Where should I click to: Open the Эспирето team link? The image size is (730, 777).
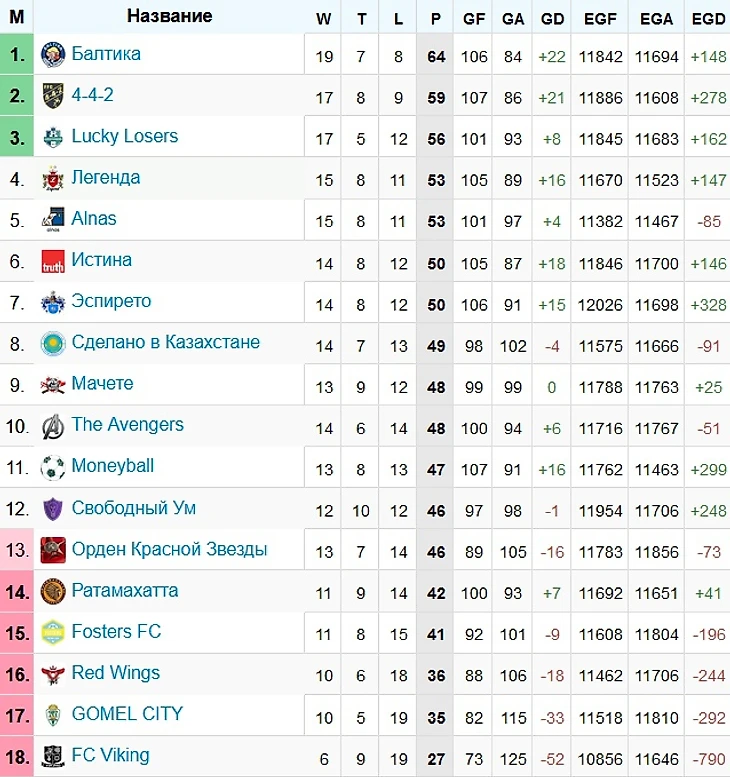click(x=111, y=301)
